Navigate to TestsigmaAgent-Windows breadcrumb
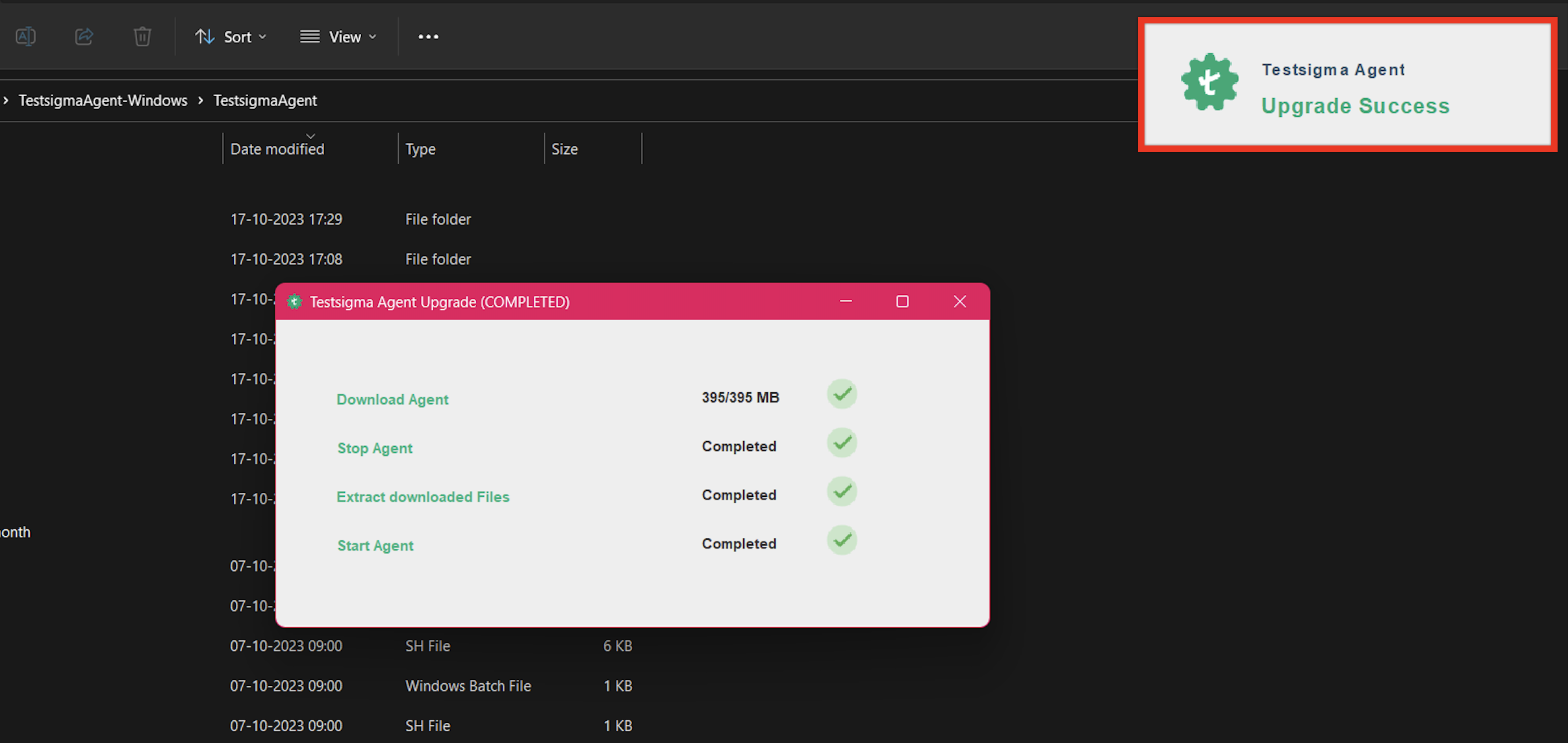This screenshot has width=1568, height=743. click(103, 101)
